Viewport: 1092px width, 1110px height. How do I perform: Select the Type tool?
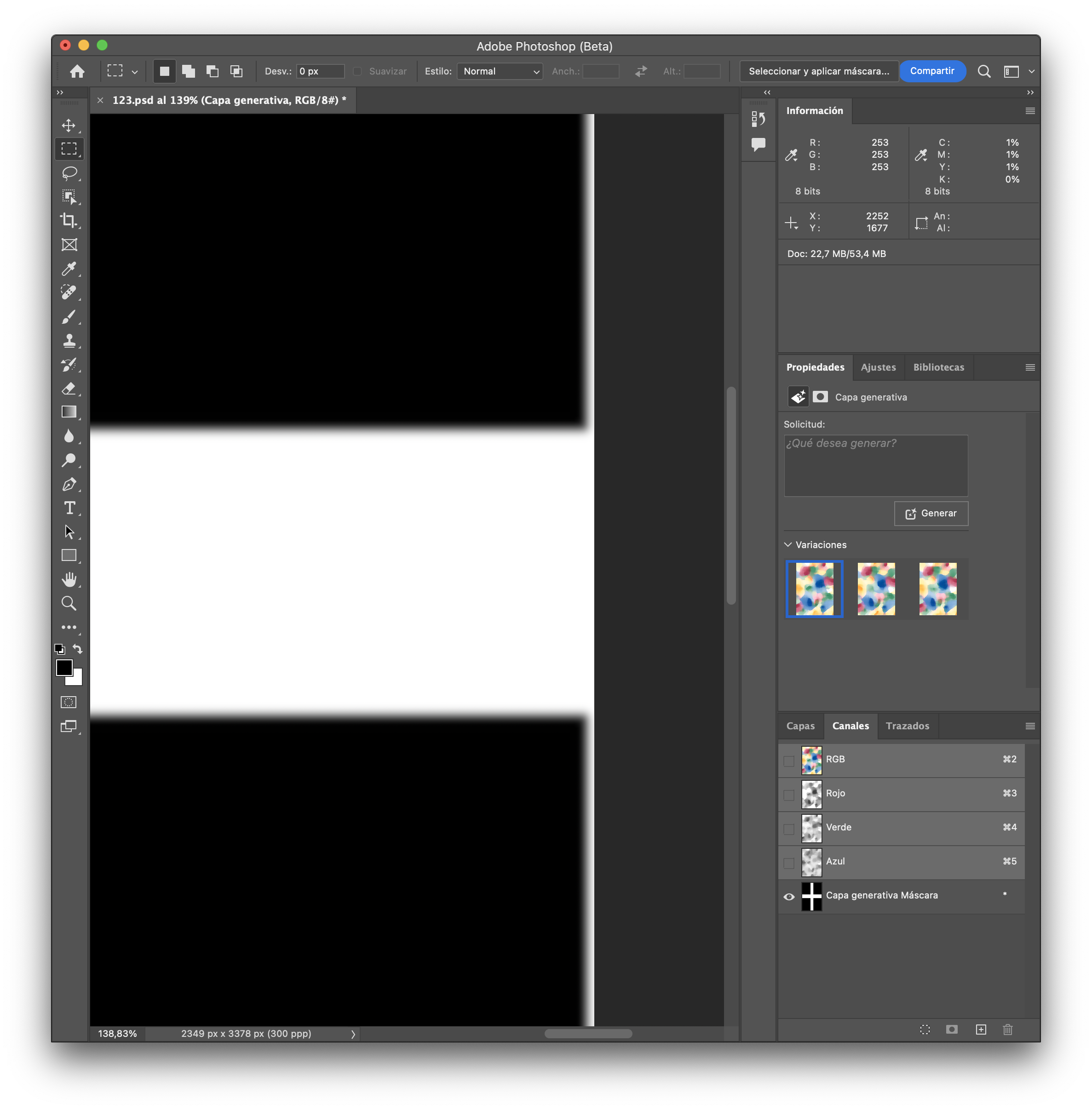point(69,508)
